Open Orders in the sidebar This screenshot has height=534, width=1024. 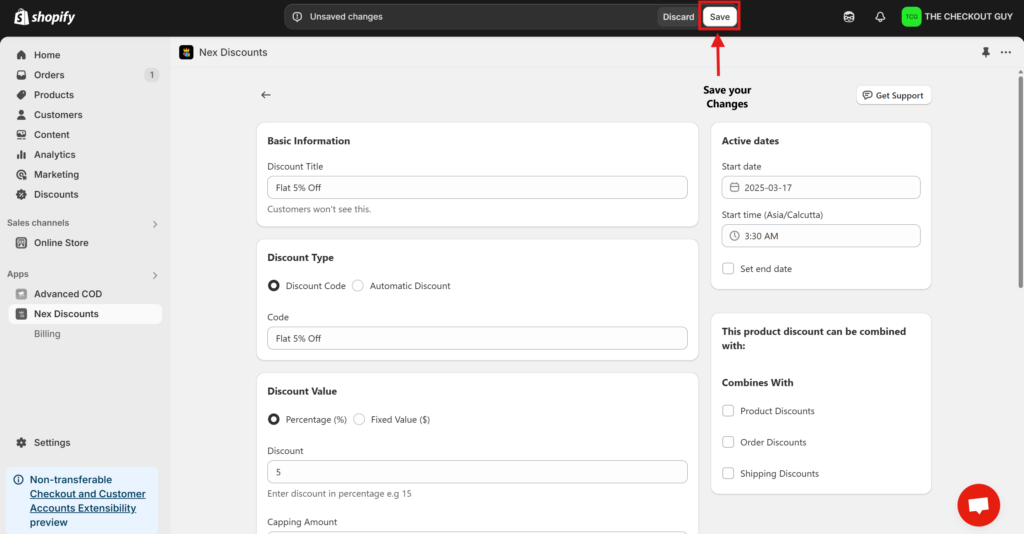pyautogui.click(x=49, y=75)
